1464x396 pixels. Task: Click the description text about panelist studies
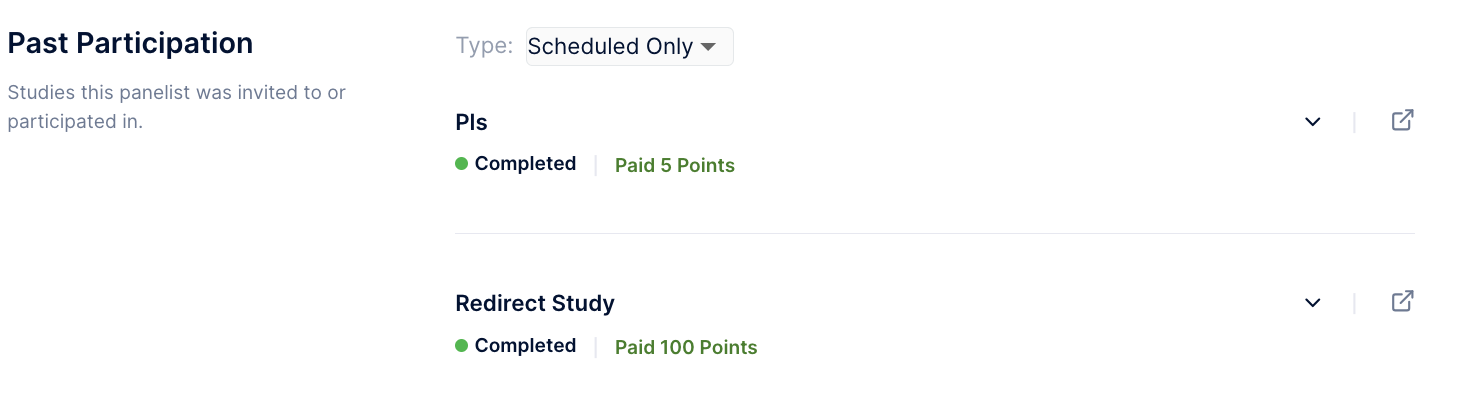(x=176, y=108)
